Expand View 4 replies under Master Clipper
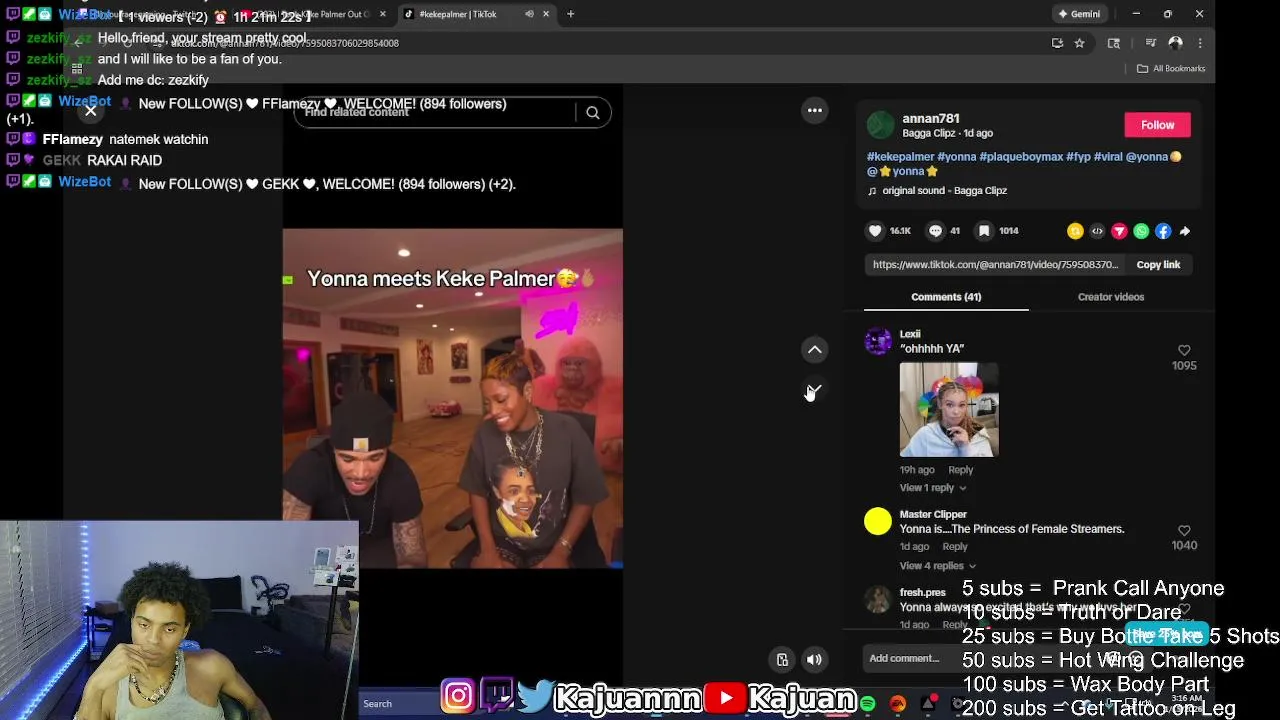 (937, 566)
